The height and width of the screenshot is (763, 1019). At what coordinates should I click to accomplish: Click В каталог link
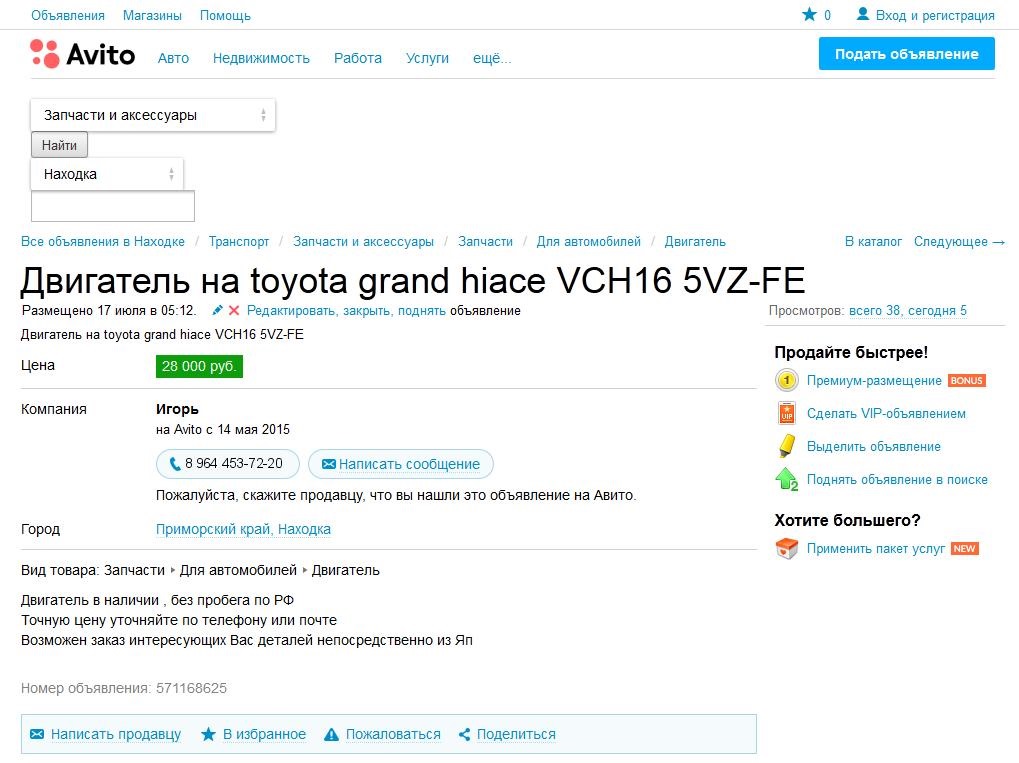pos(873,241)
